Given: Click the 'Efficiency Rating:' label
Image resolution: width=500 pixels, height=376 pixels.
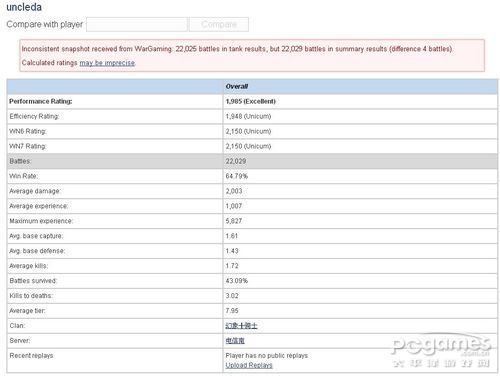Looking at the screenshot, I should [34, 116].
